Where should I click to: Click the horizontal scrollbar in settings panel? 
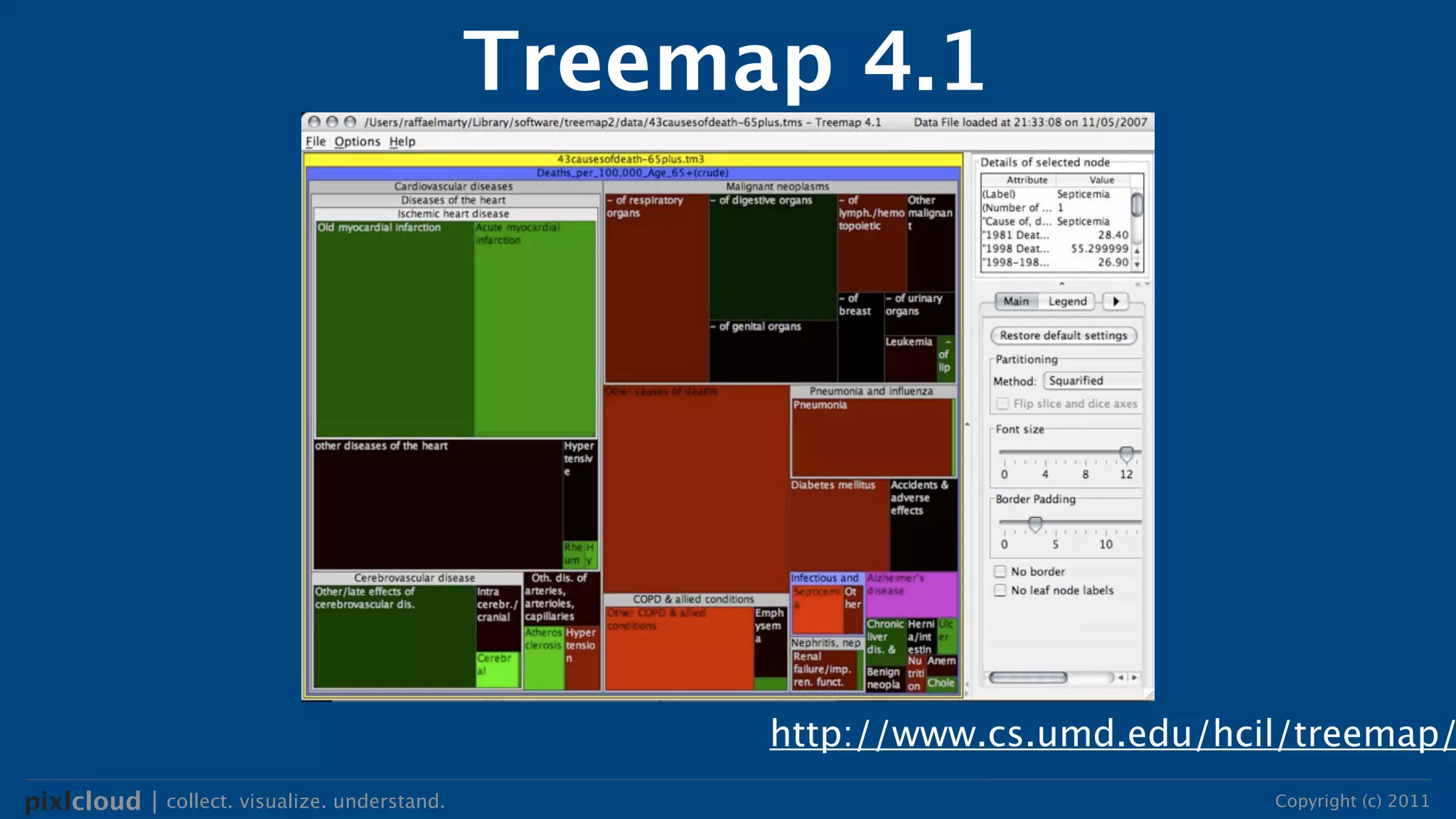click(1028, 678)
